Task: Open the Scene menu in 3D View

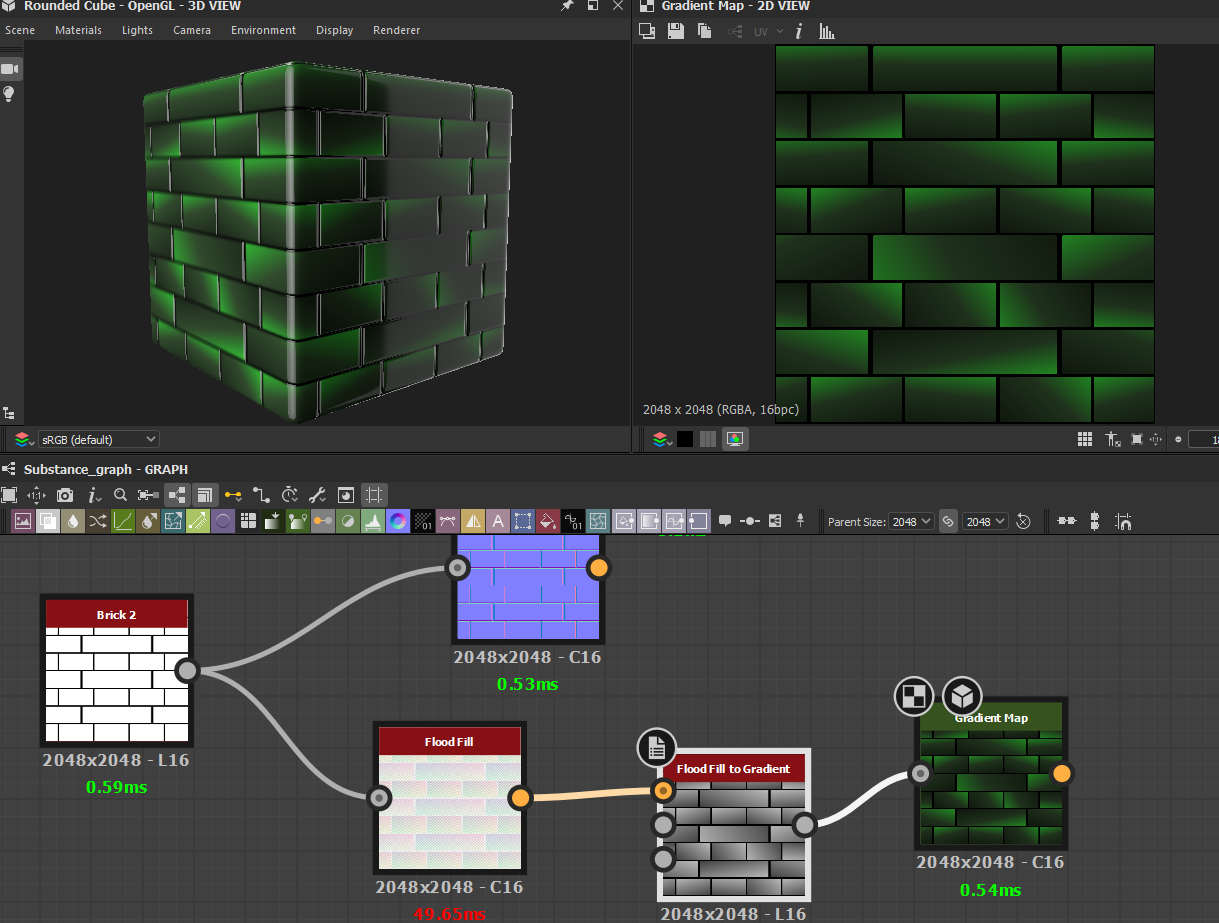Action: click(x=20, y=30)
